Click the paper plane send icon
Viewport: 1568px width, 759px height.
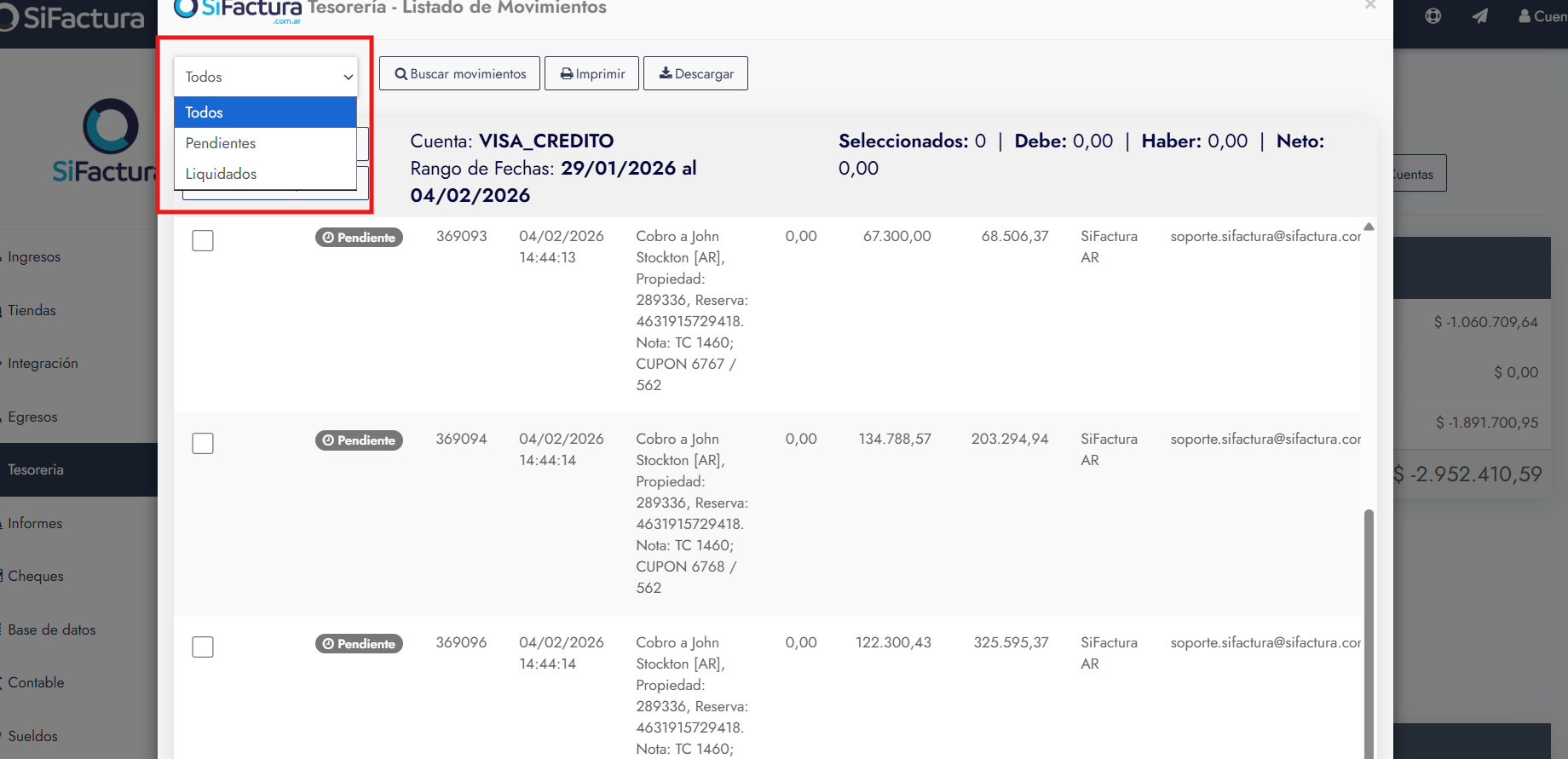pyautogui.click(x=1480, y=16)
